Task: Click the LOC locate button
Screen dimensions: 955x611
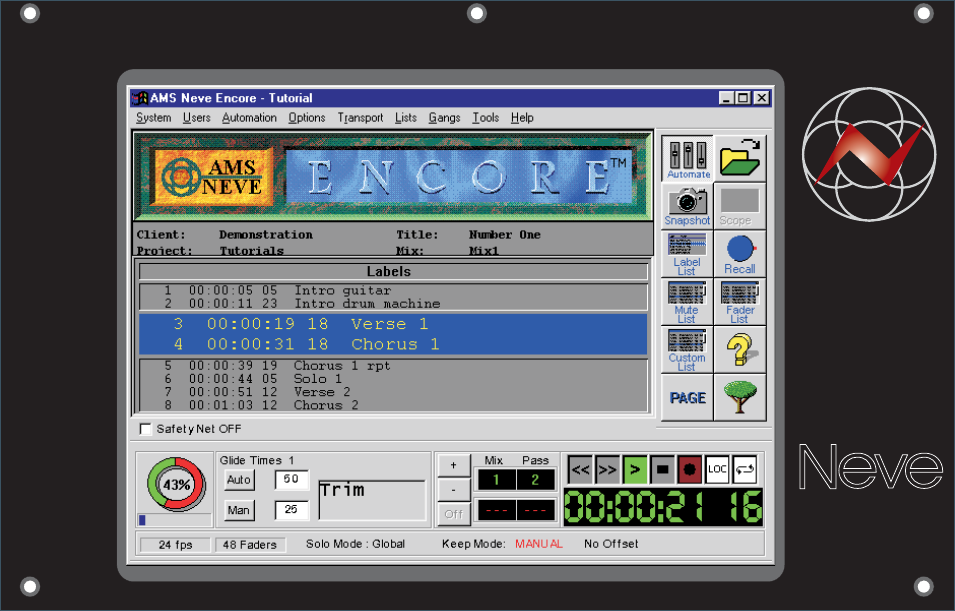Action: pos(717,470)
